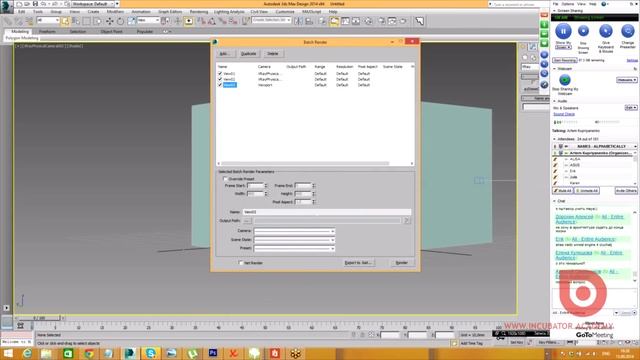
Task: Click the red mute icon on GoToMeeting grab tab
Action: coord(544,15)
